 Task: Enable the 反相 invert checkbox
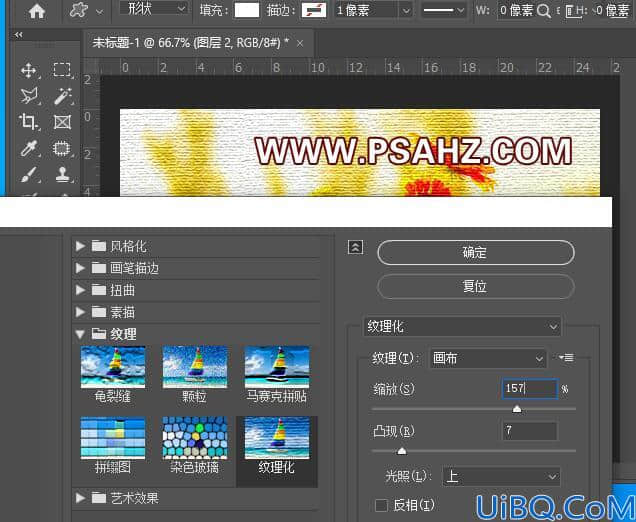[381, 506]
